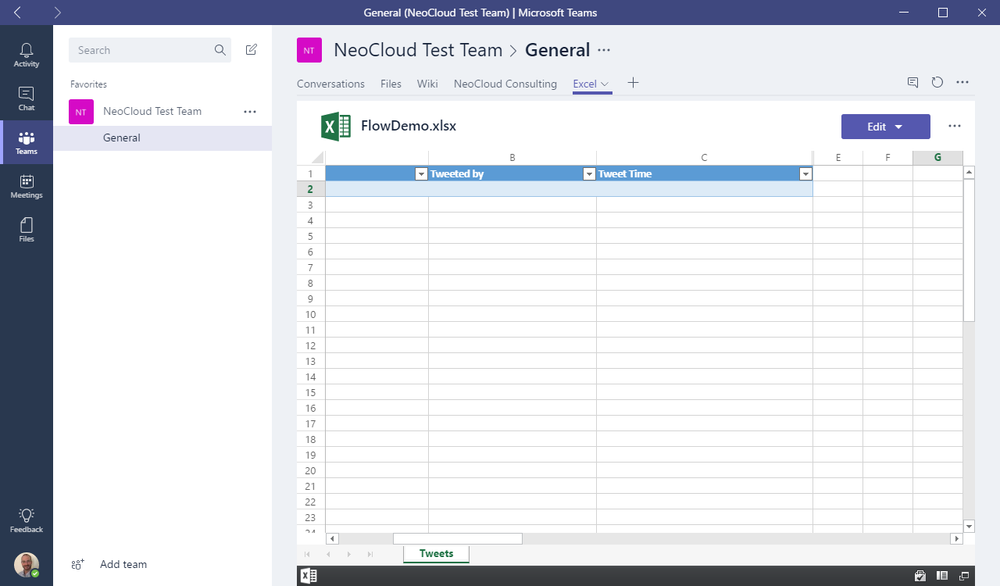1000x586 pixels.
Task: Click the Add team icon
Action: (x=77, y=564)
